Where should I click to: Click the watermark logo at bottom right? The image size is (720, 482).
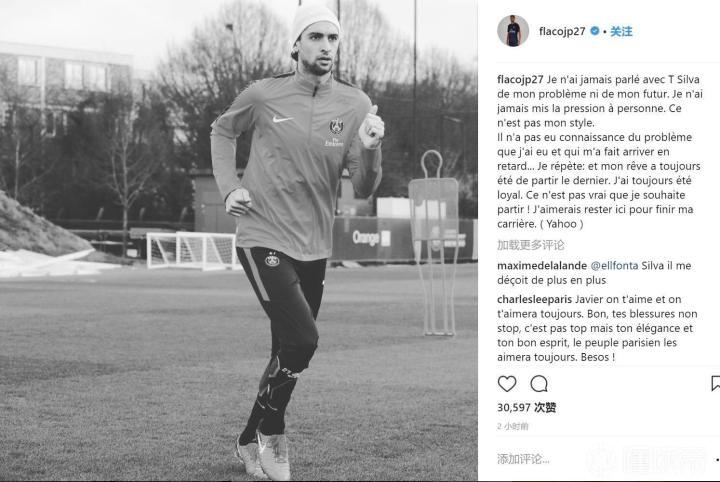coord(646,460)
